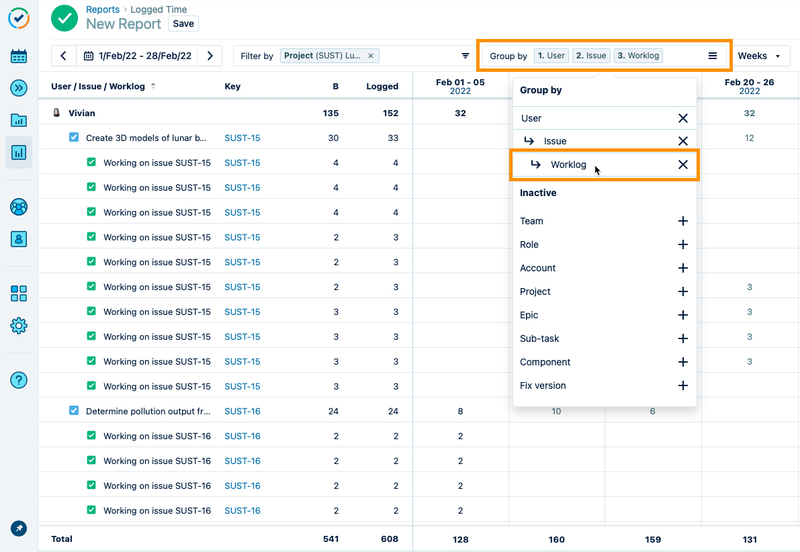Add Epic grouping from Inactive list
The width and height of the screenshot is (800, 552).
[683, 315]
